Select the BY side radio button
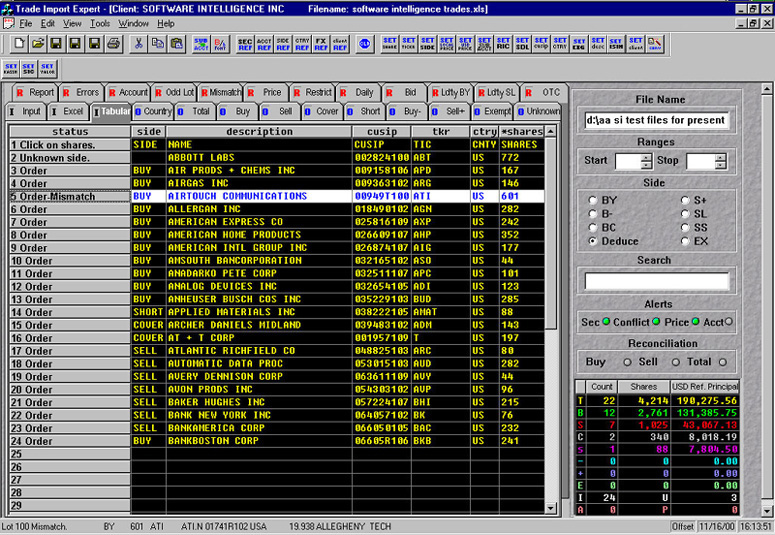 (593, 200)
